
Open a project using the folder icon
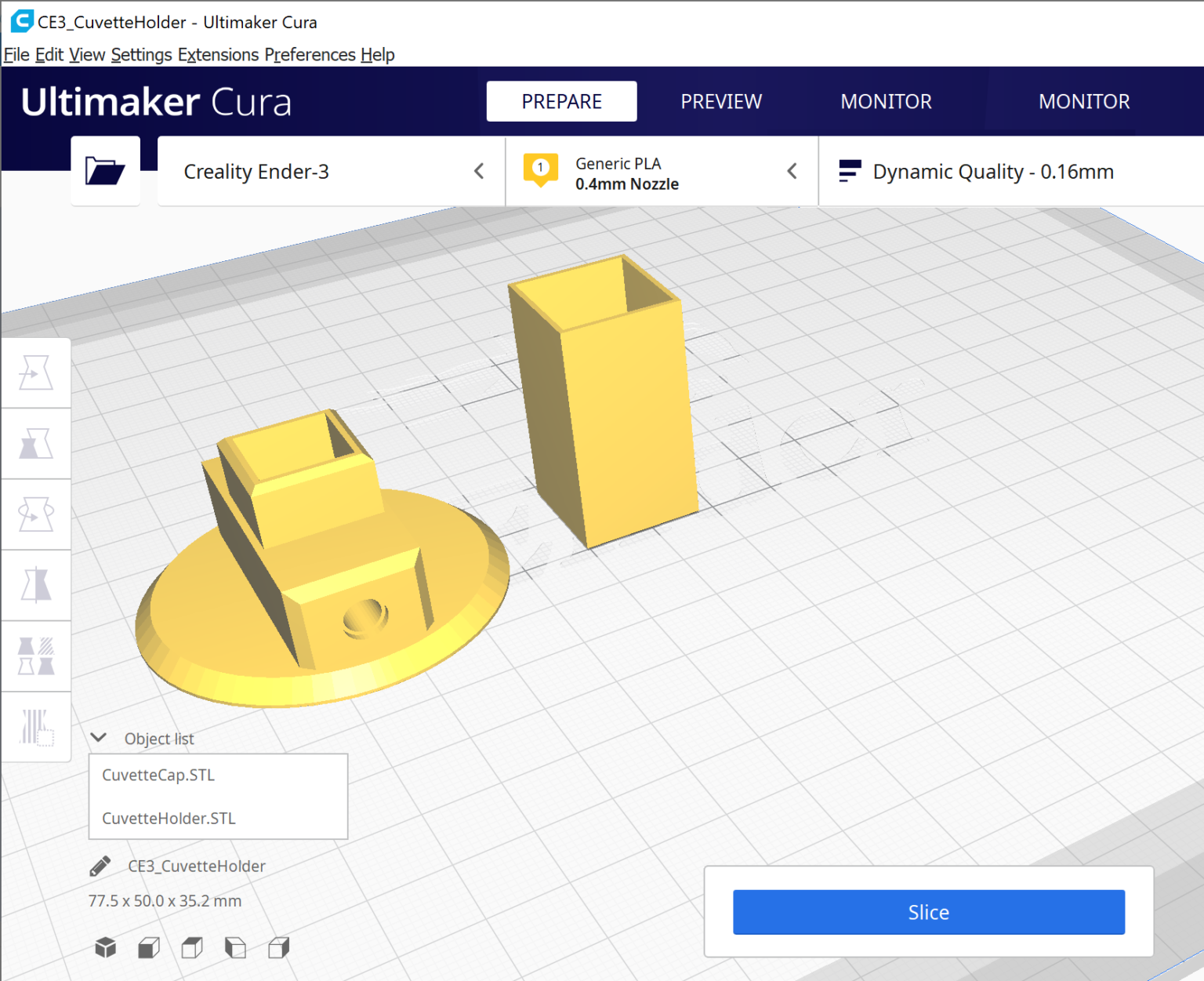tap(105, 171)
